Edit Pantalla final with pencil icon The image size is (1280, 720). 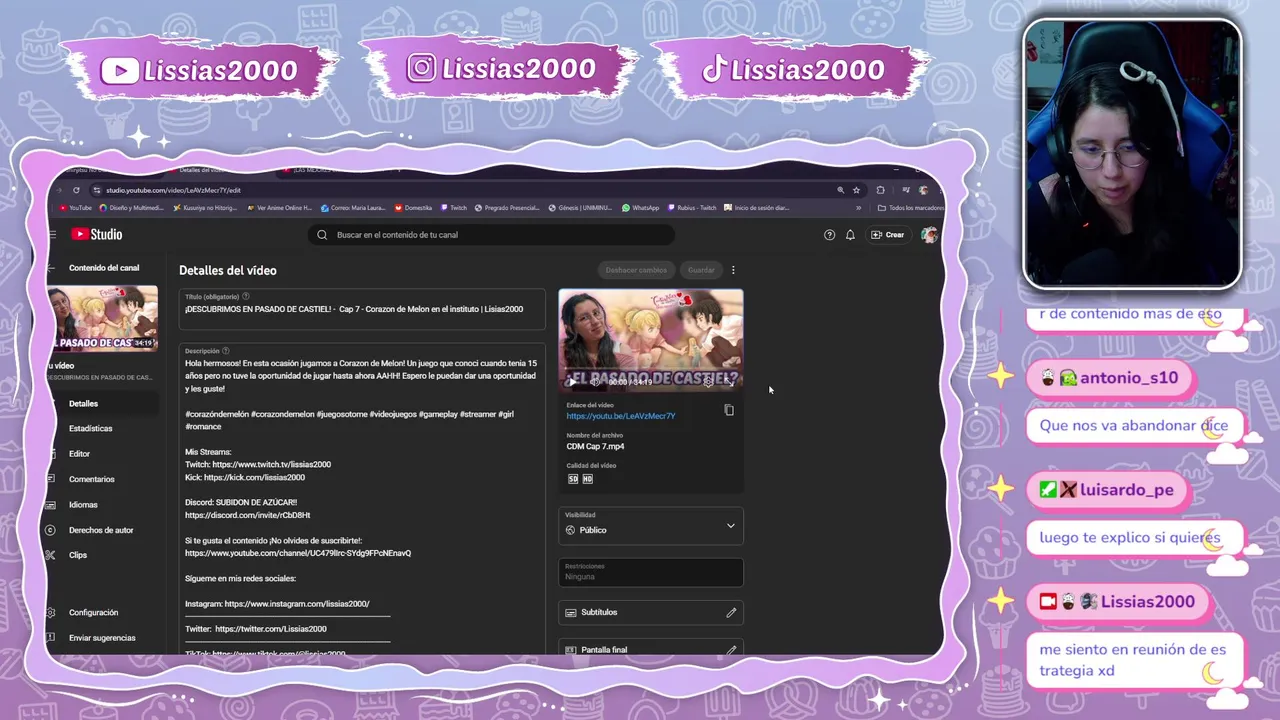(731, 650)
